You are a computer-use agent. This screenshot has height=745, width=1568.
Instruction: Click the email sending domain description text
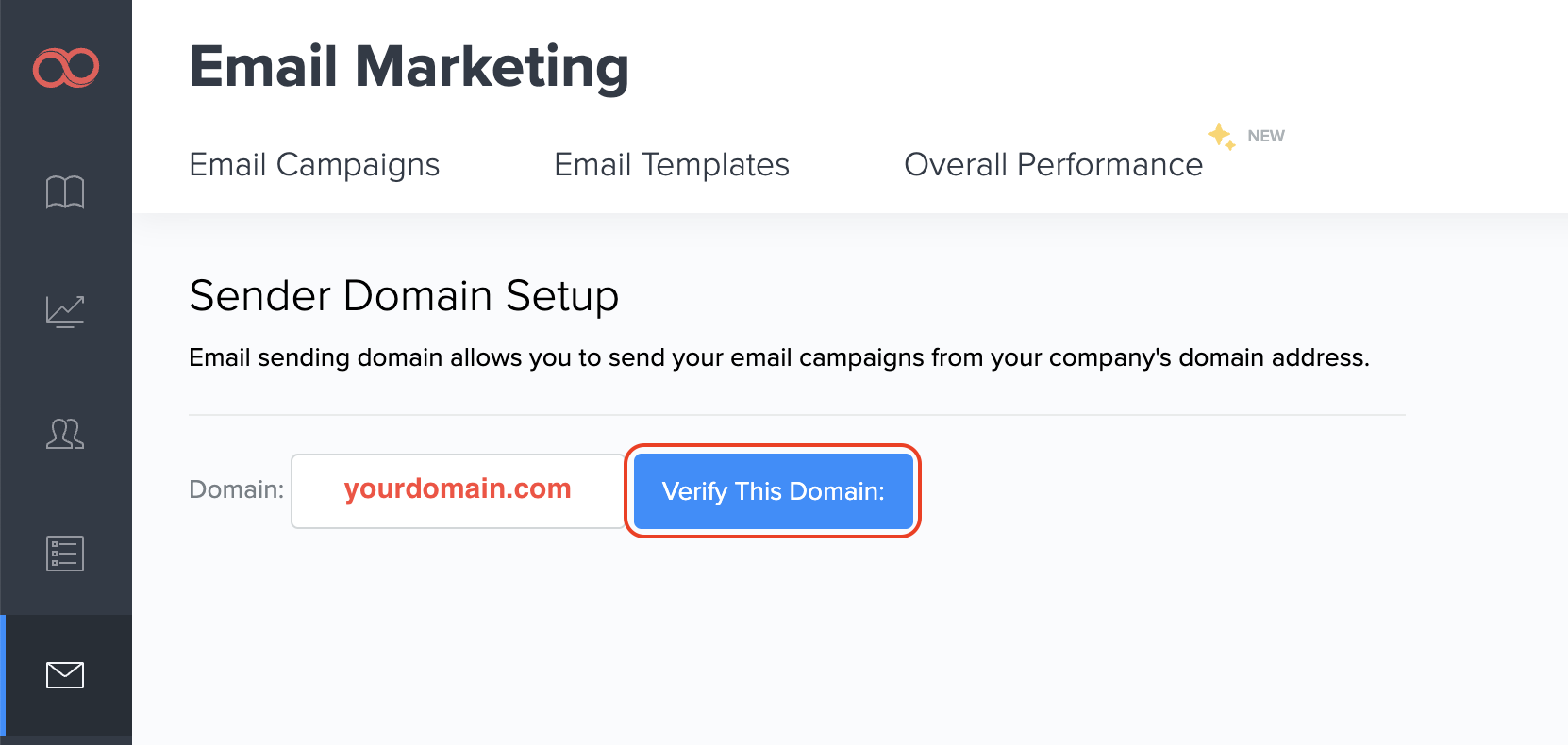[778, 358]
